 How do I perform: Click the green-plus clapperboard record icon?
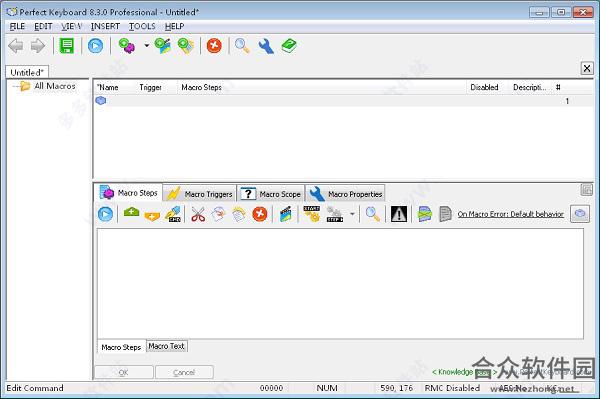tap(163, 46)
